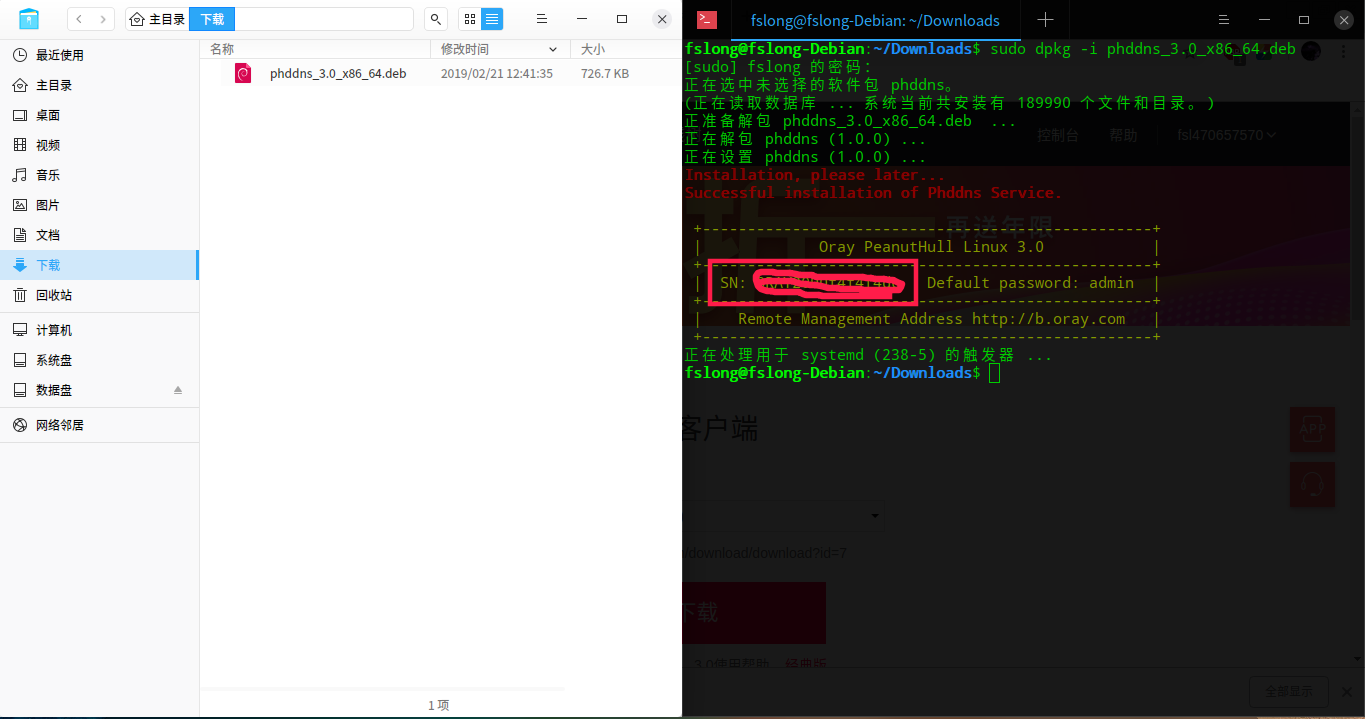This screenshot has width=1365, height=719.
Task: Select 下载 in sidebar
Action: point(99,265)
